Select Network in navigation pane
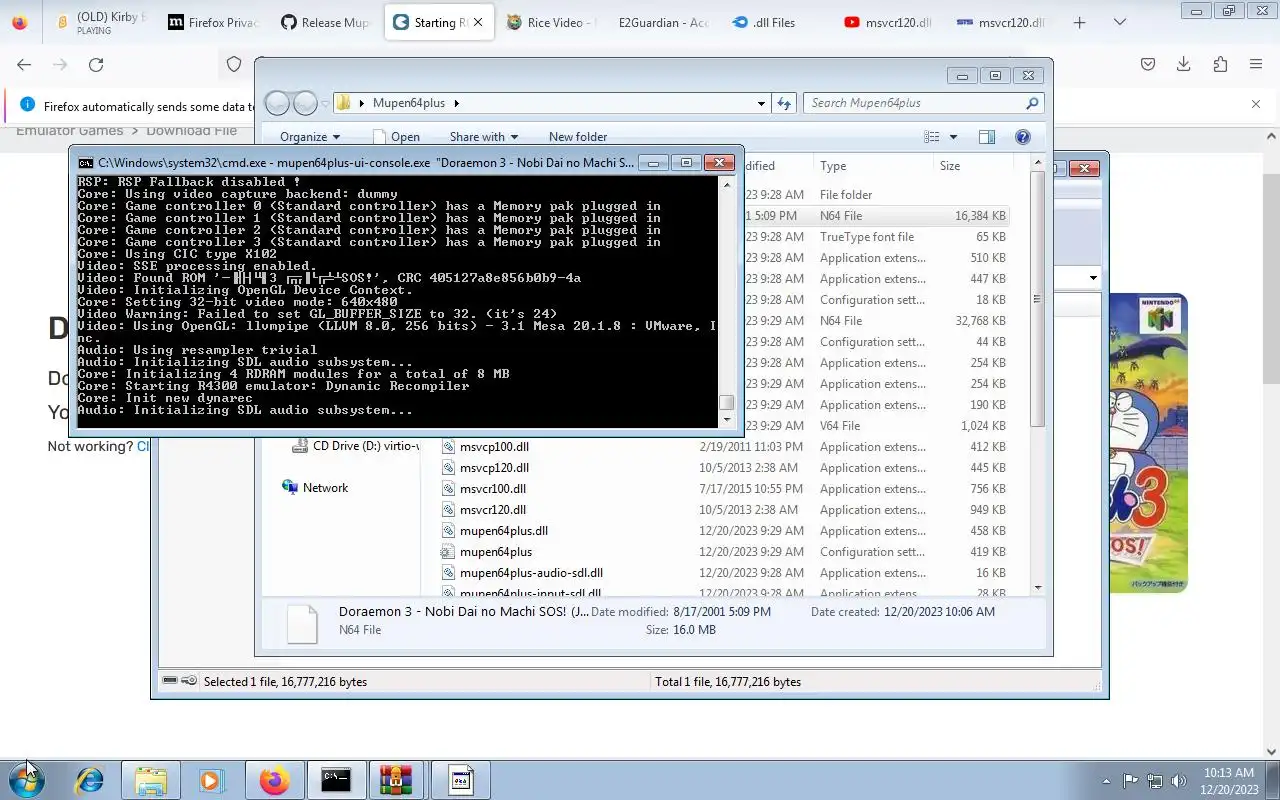 [315, 488]
